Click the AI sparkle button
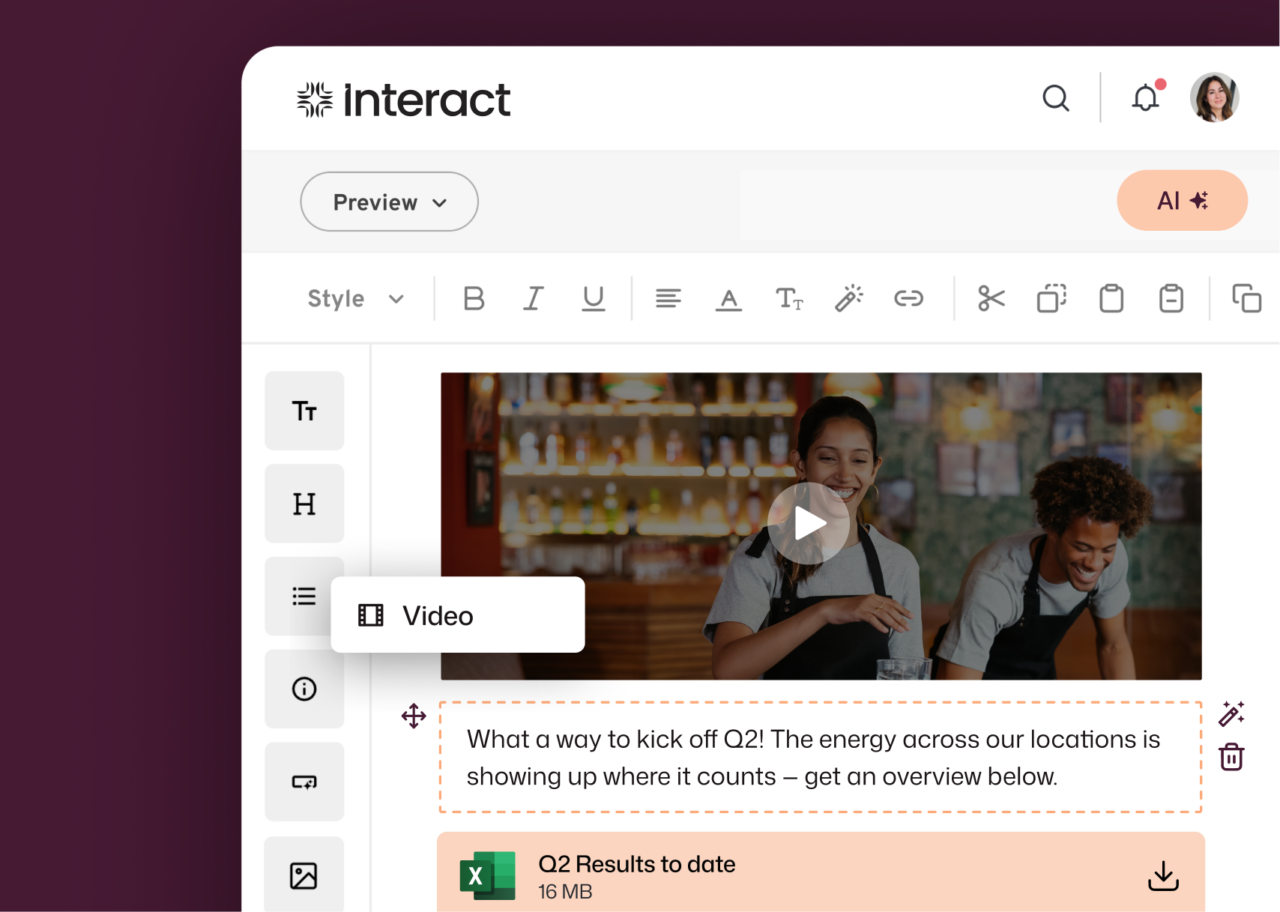This screenshot has height=912, width=1280. tap(1182, 200)
